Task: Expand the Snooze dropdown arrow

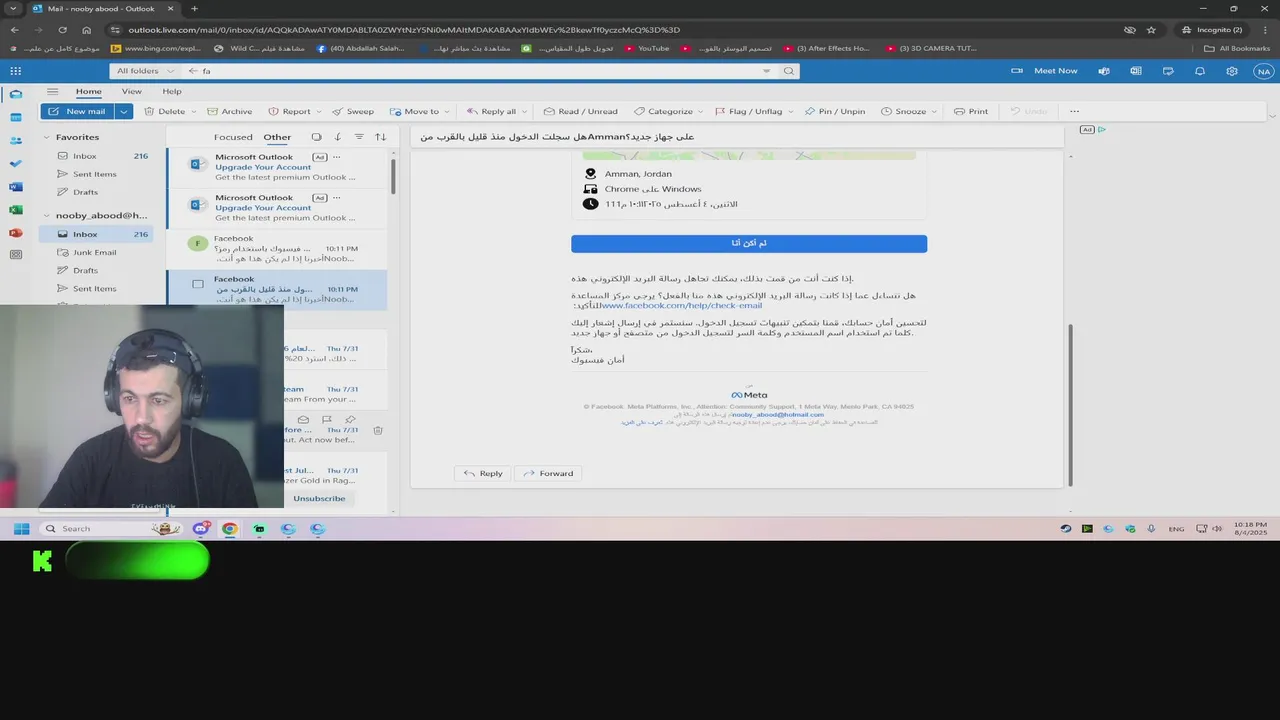Action: 935,111
